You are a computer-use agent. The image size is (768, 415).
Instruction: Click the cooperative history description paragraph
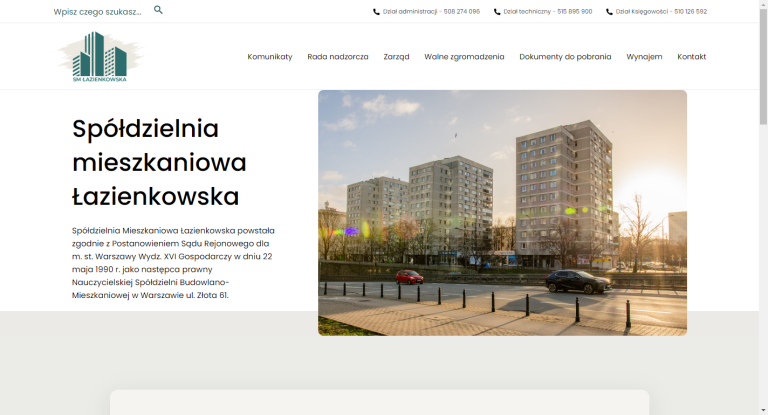(173, 263)
